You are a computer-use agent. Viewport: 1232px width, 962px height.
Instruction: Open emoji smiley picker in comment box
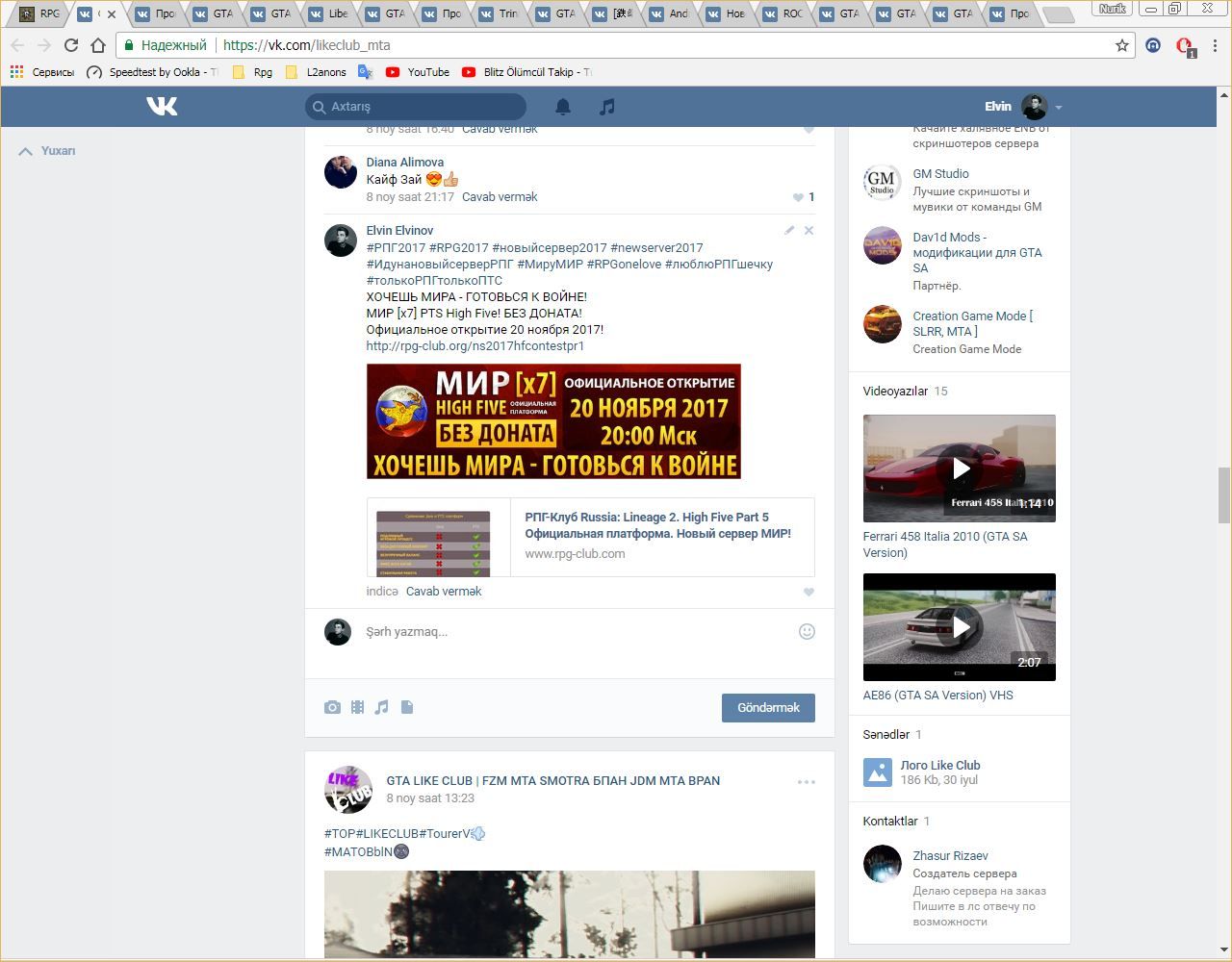[x=807, y=631]
